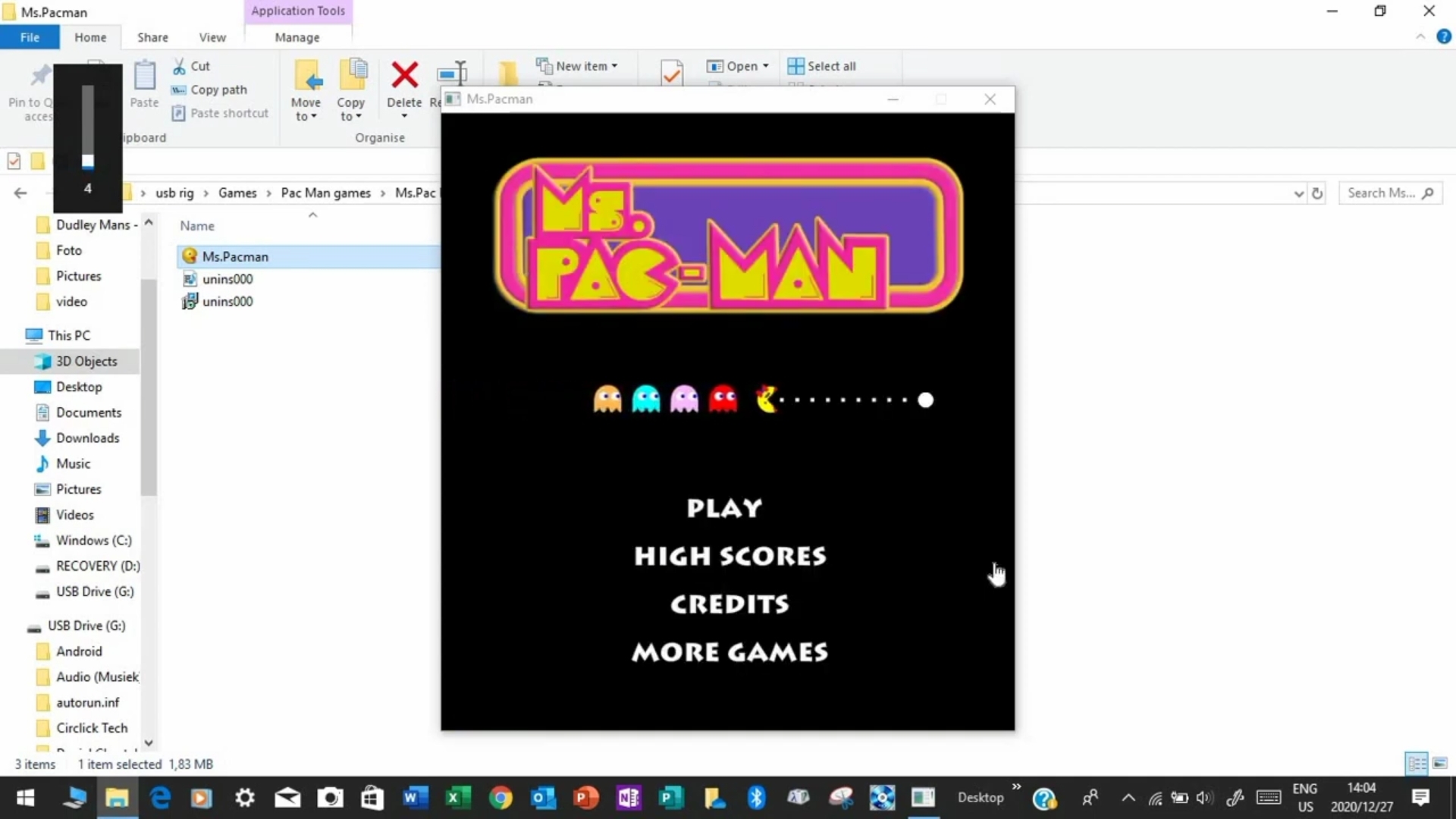Open the File menu tab
The height and width of the screenshot is (819, 1456).
30,37
